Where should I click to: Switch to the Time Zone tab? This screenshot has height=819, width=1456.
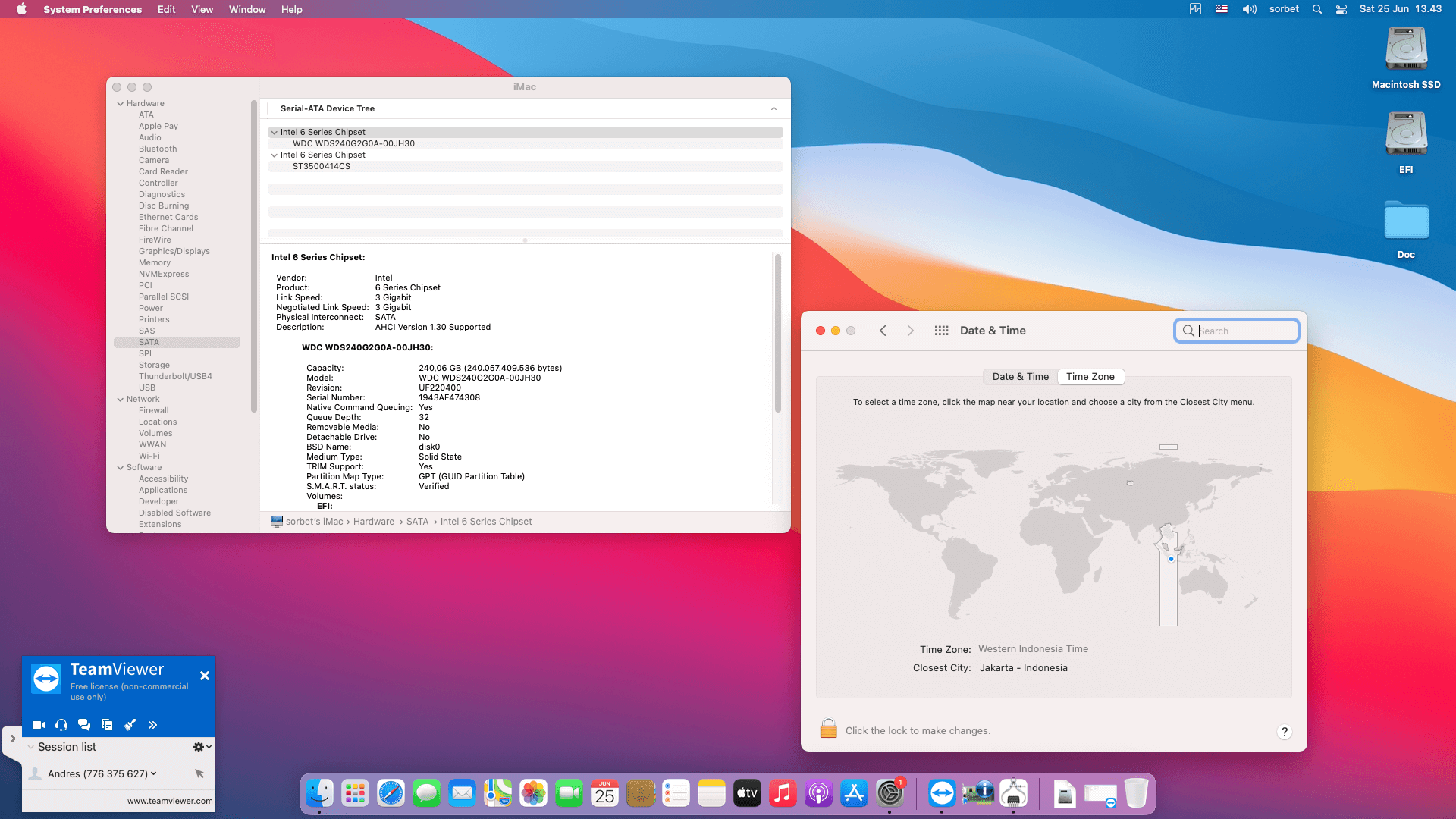(1090, 377)
